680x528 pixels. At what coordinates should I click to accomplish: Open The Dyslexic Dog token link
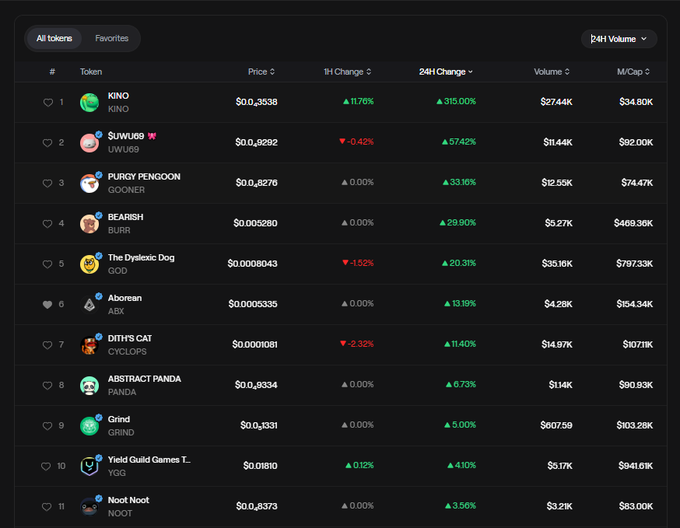[141, 257]
